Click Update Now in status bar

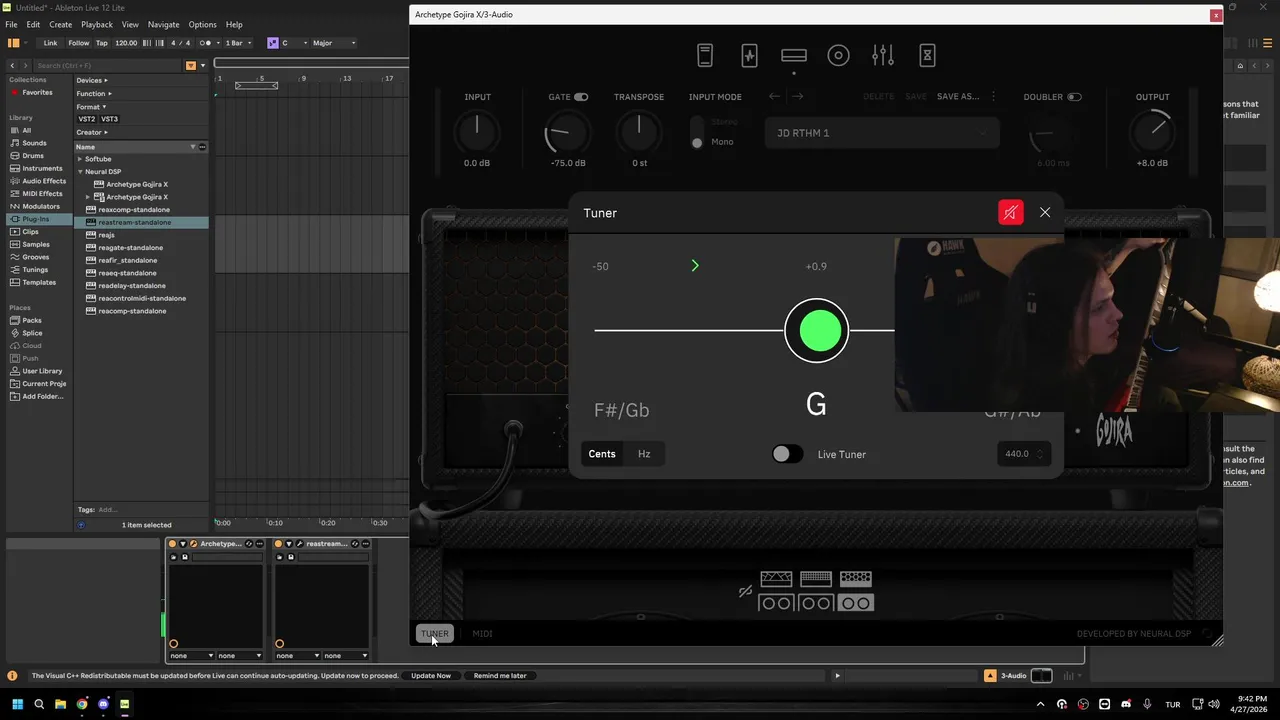[x=431, y=676]
